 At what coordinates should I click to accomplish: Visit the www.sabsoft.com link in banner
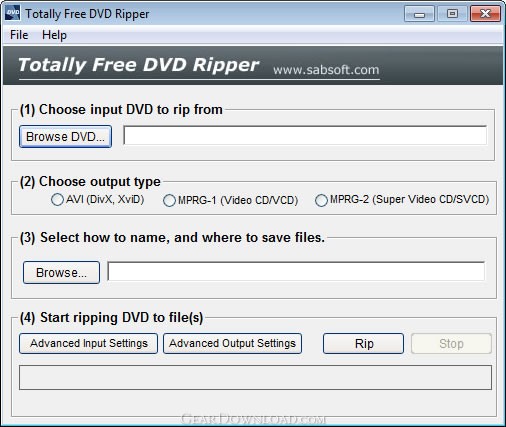326,70
